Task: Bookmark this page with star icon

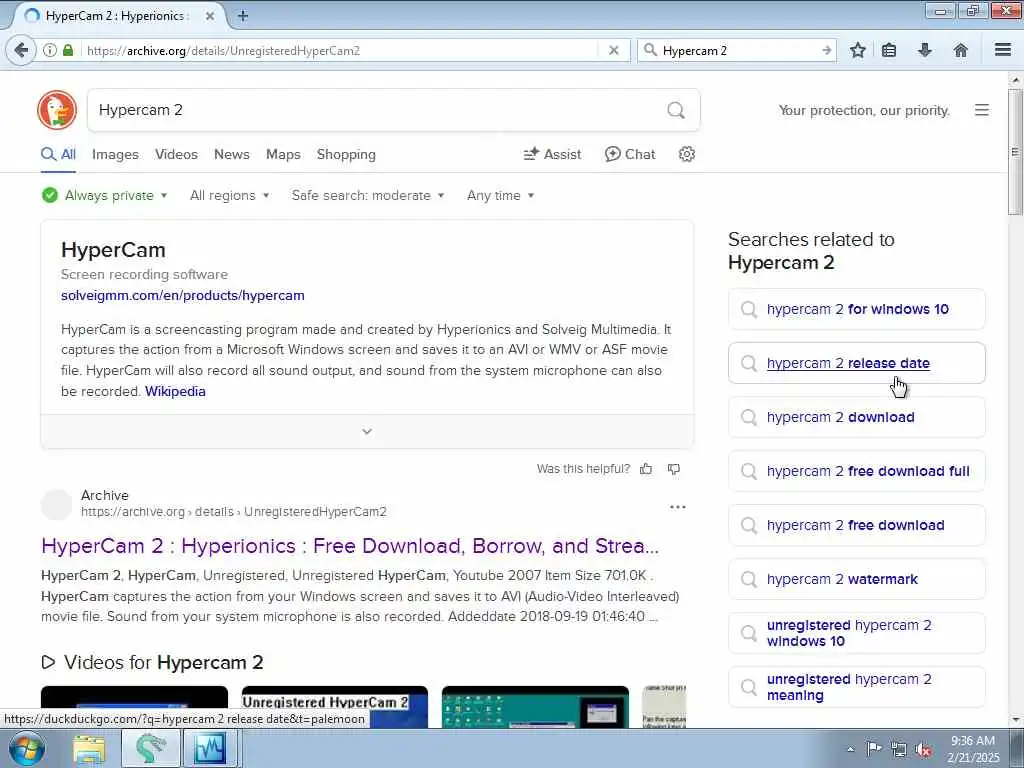Action: (858, 50)
